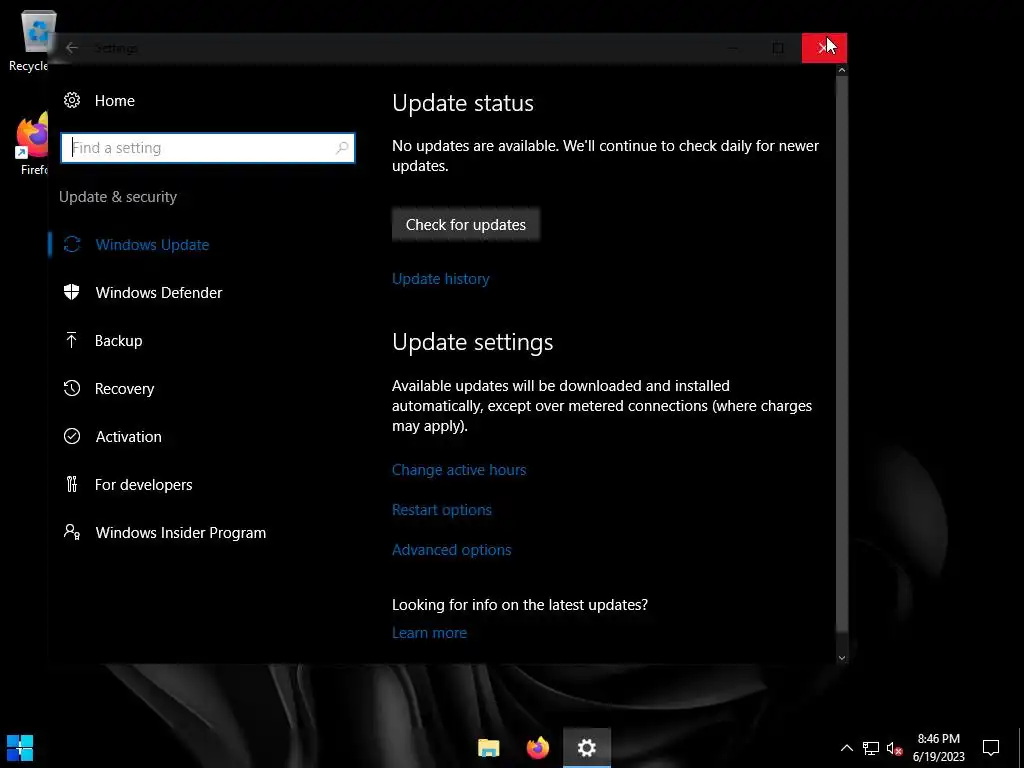
Task: Click the Windows Defender shield icon
Action: pyautogui.click(x=72, y=292)
